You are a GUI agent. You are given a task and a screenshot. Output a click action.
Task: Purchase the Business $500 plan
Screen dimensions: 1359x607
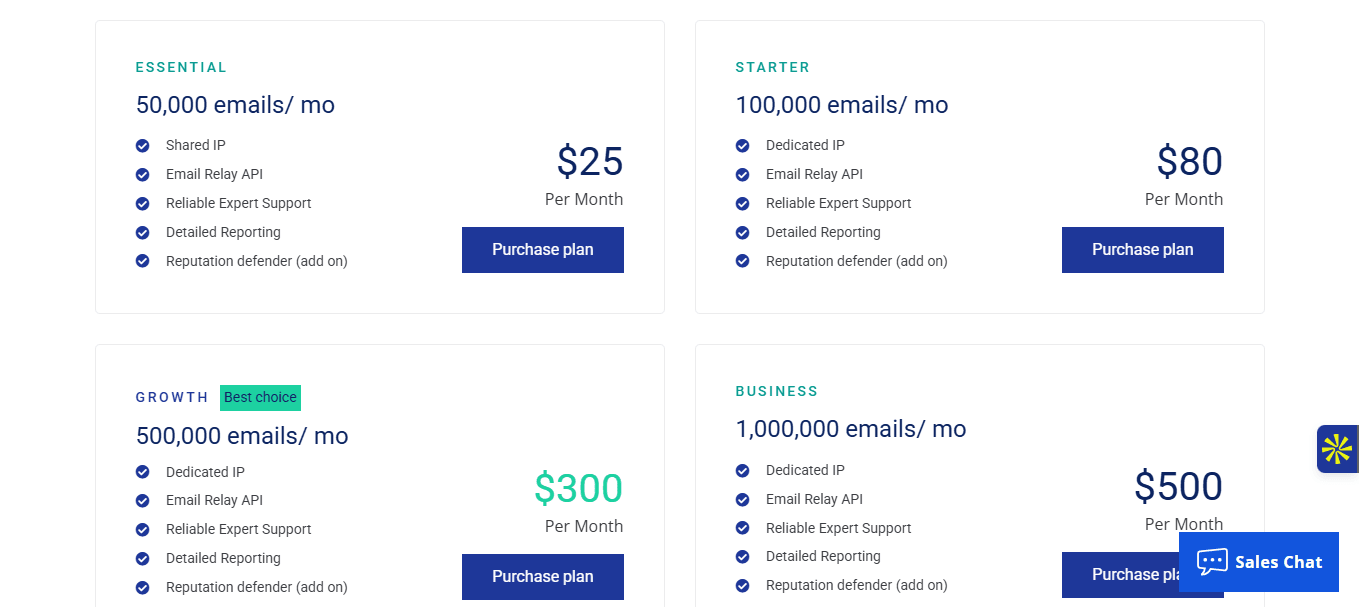click(x=1120, y=575)
